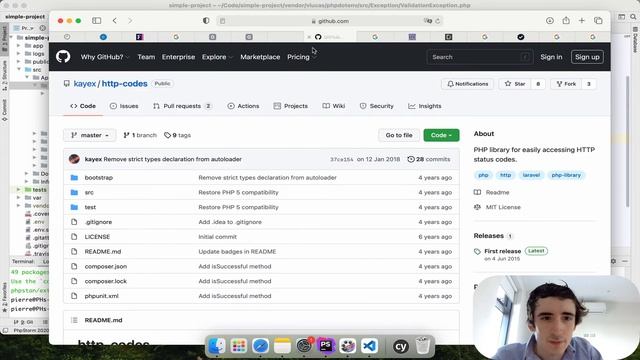
Task: Reload the page with the refresh icon
Action: pyautogui.click(x=438, y=21)
